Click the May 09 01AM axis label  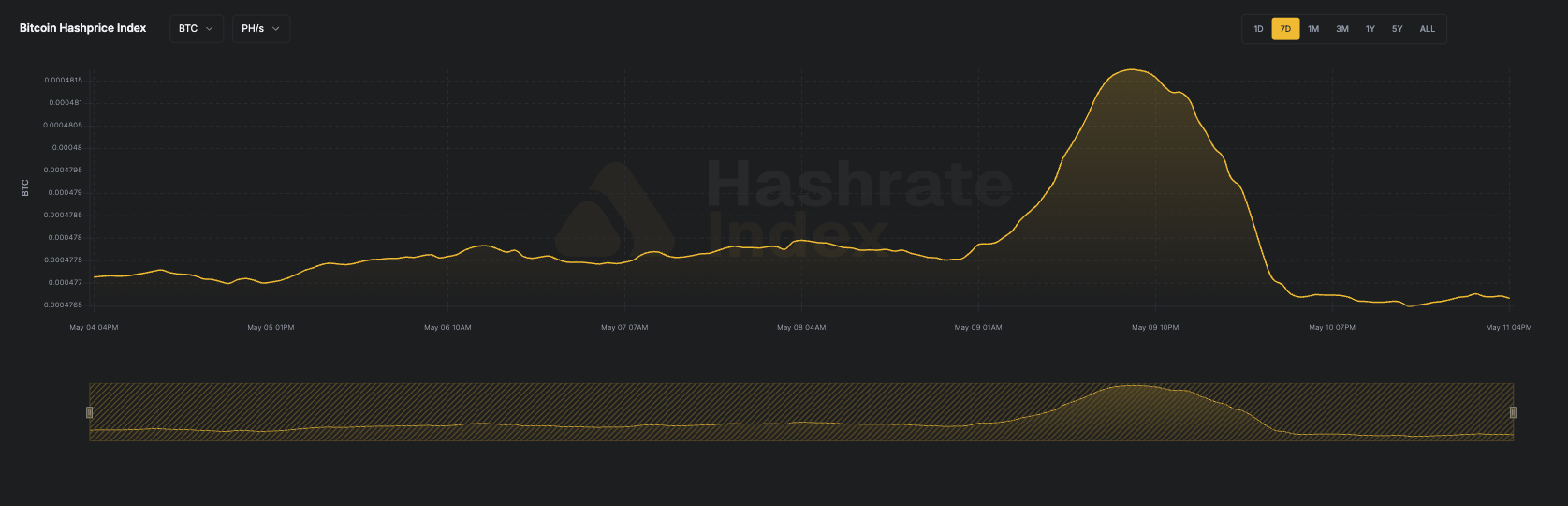coord(978,328)
